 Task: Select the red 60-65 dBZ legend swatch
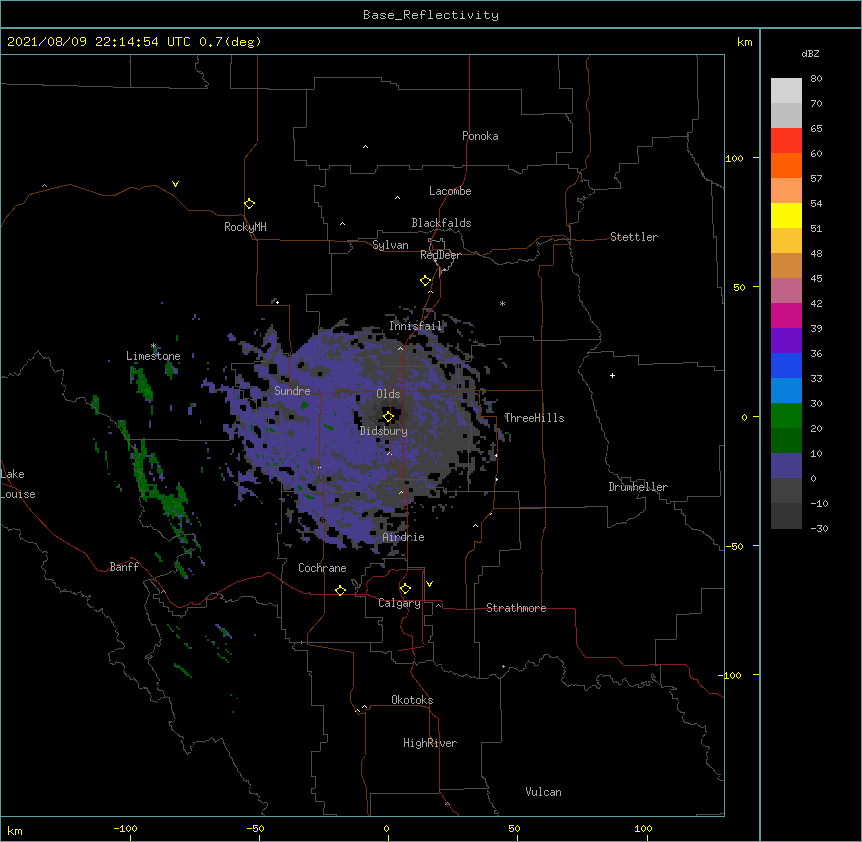[786, 140]
